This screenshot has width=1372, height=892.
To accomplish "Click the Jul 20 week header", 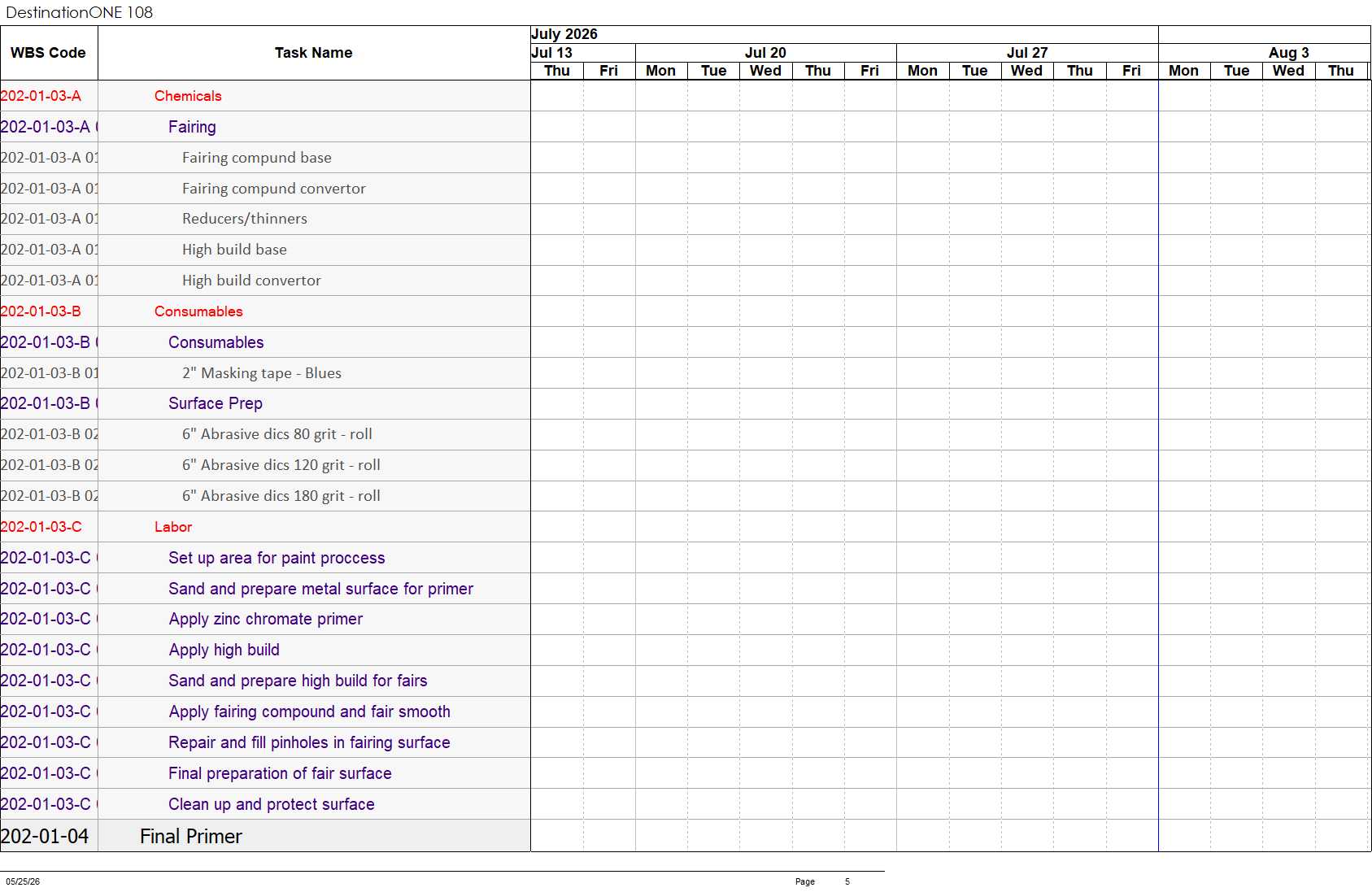I will pos(765,53).
